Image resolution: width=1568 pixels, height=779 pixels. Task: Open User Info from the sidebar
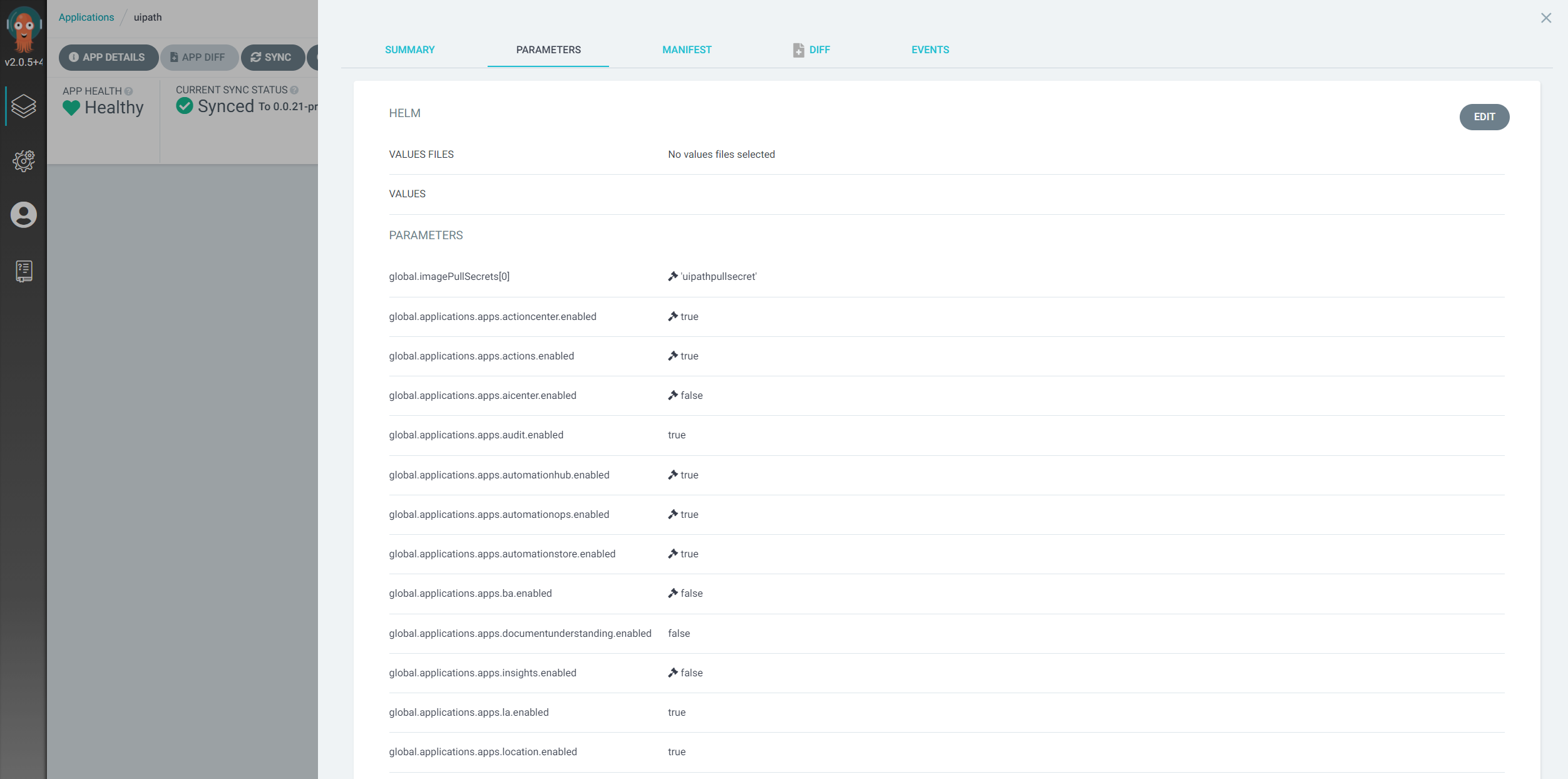[x=24, y=215]
